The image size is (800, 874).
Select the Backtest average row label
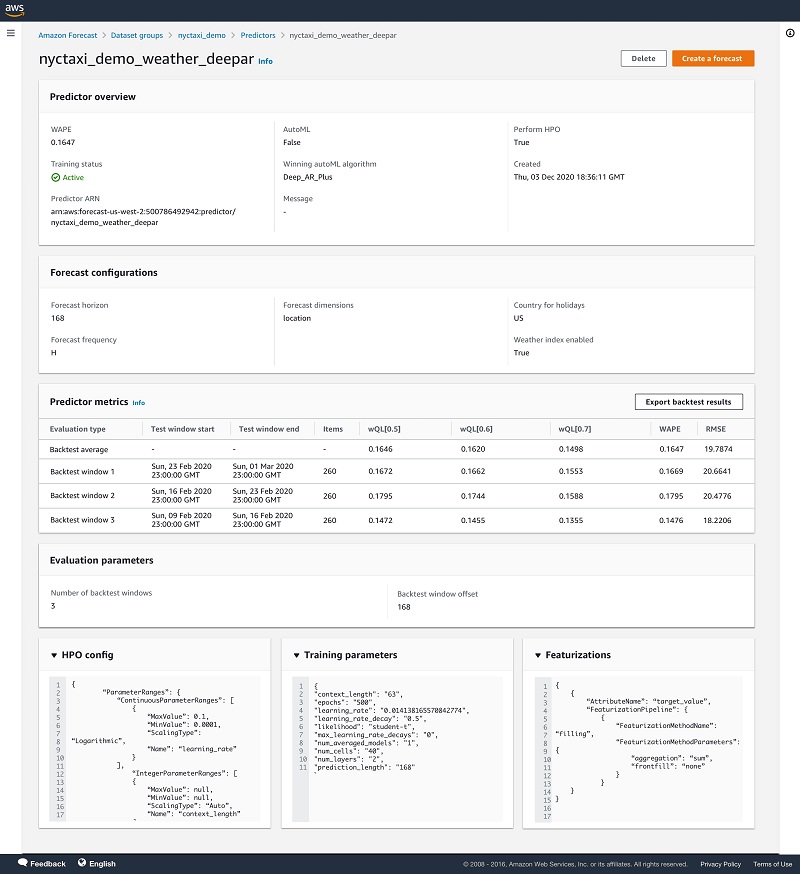tap(79, 449)
